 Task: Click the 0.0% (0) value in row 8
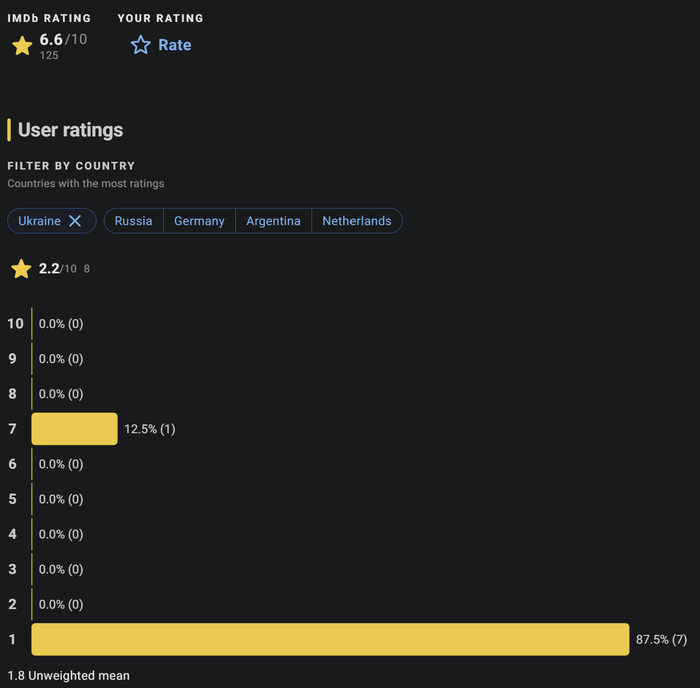[x=61, y=394]
